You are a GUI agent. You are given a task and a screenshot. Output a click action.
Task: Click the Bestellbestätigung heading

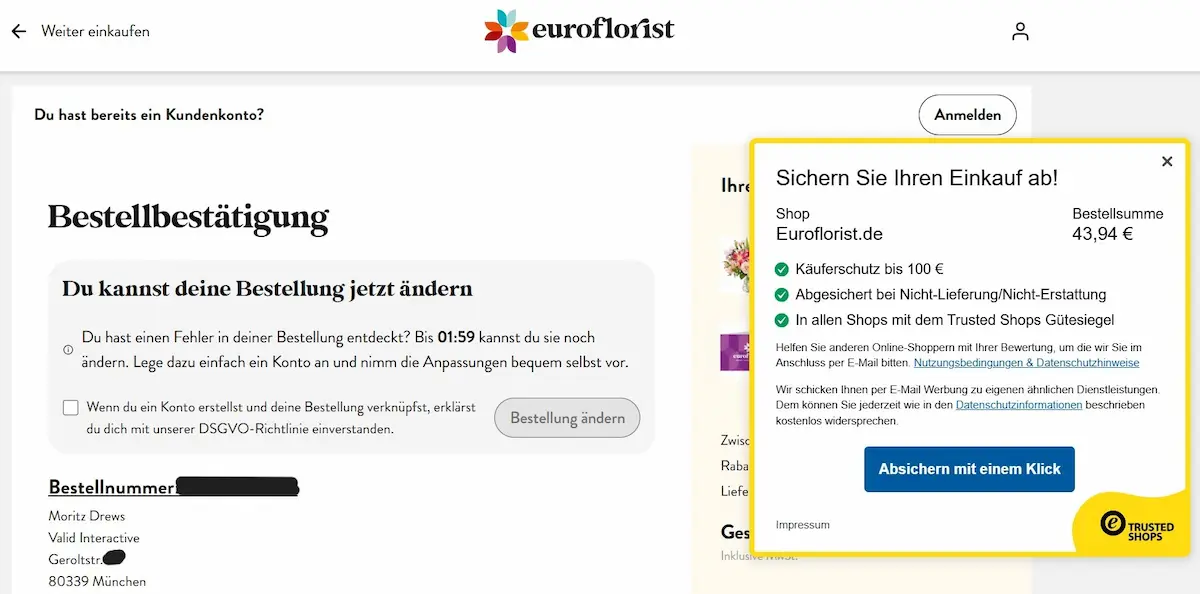[188, 216]
